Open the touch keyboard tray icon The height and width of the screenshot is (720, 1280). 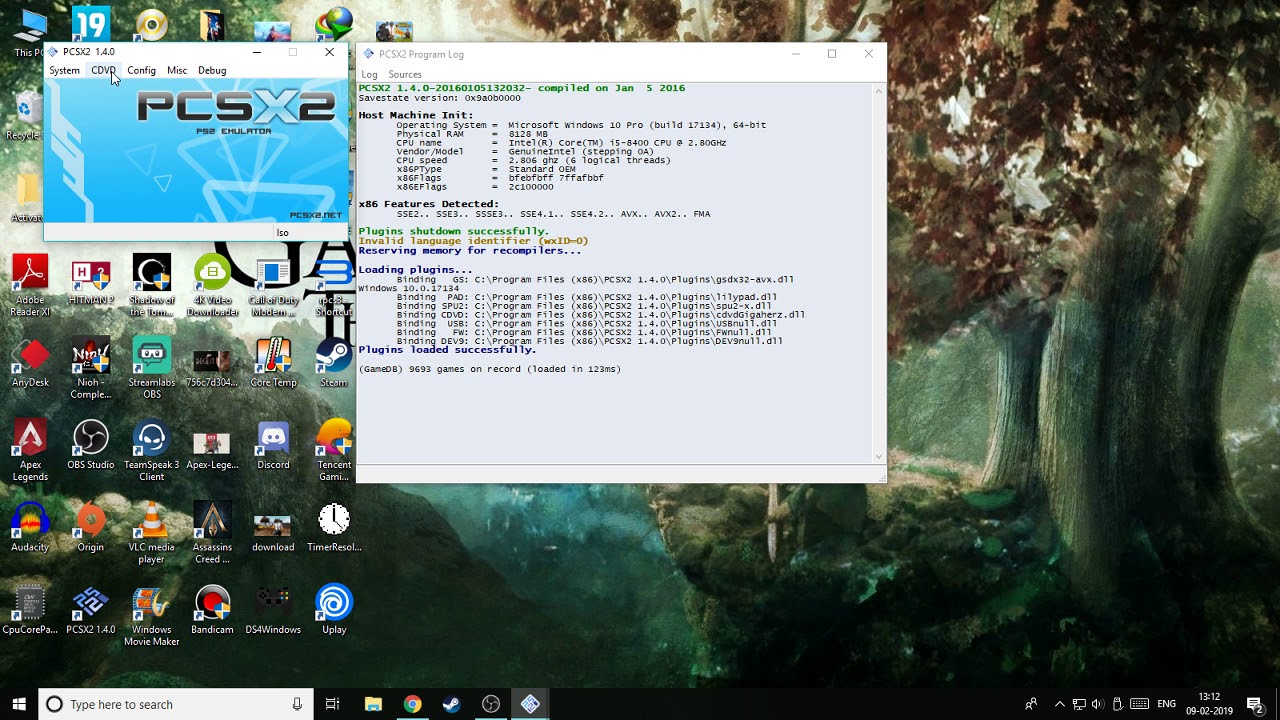[x=1139, y=704]
